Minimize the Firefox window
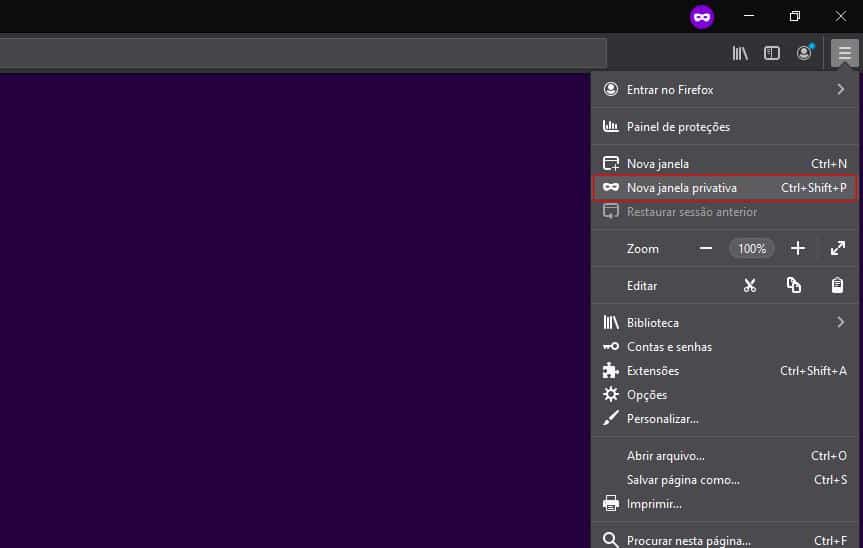Viewport: 863px width, 548px height. tap(749, 16)
